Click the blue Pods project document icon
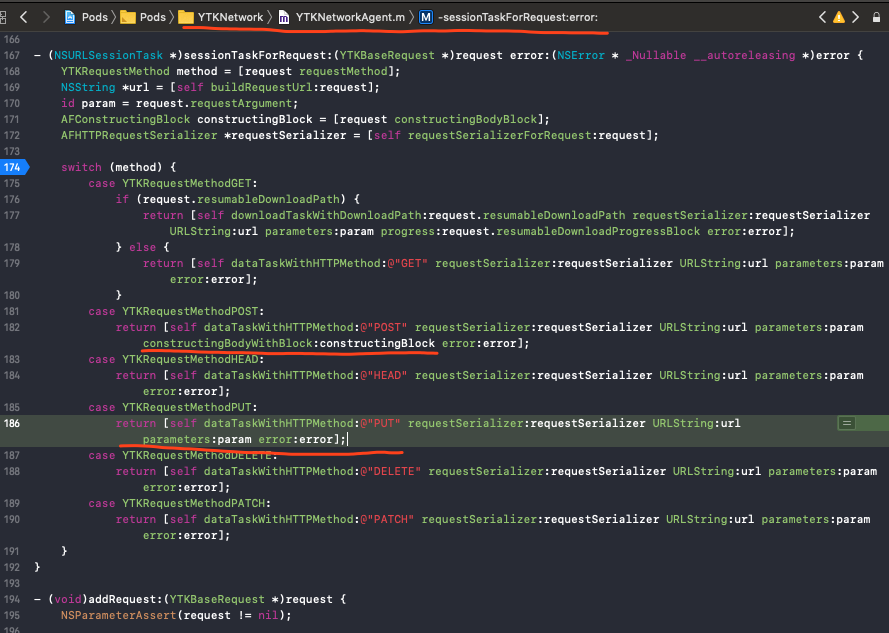This screenshot has height=633, width=889. [71, 16]
